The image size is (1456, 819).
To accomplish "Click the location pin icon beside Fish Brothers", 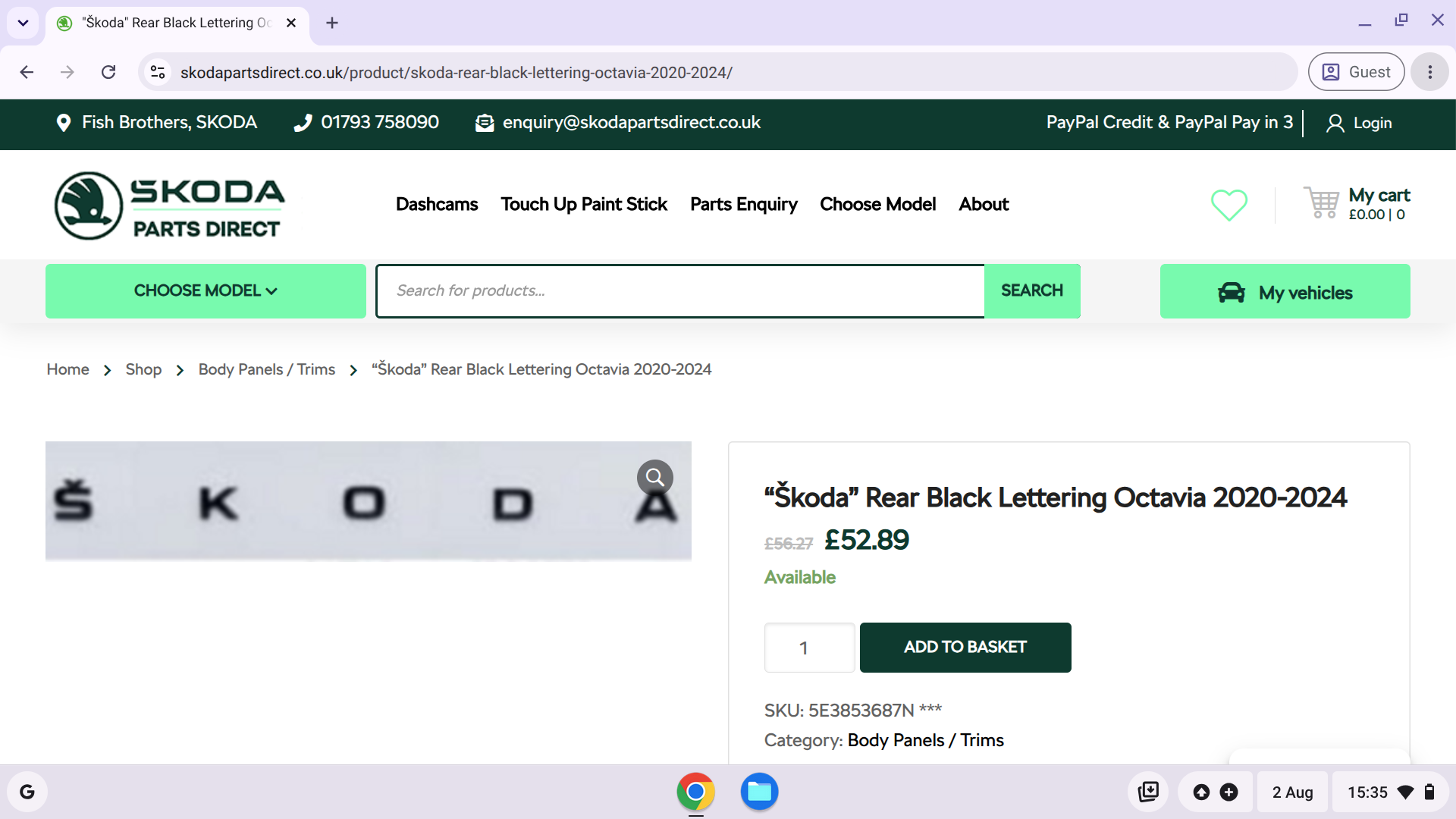I will [x=64, y=123].
